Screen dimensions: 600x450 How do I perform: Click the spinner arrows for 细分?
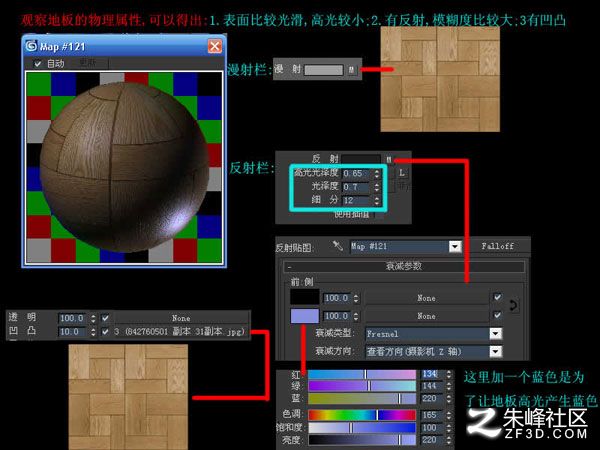[377, 201]
